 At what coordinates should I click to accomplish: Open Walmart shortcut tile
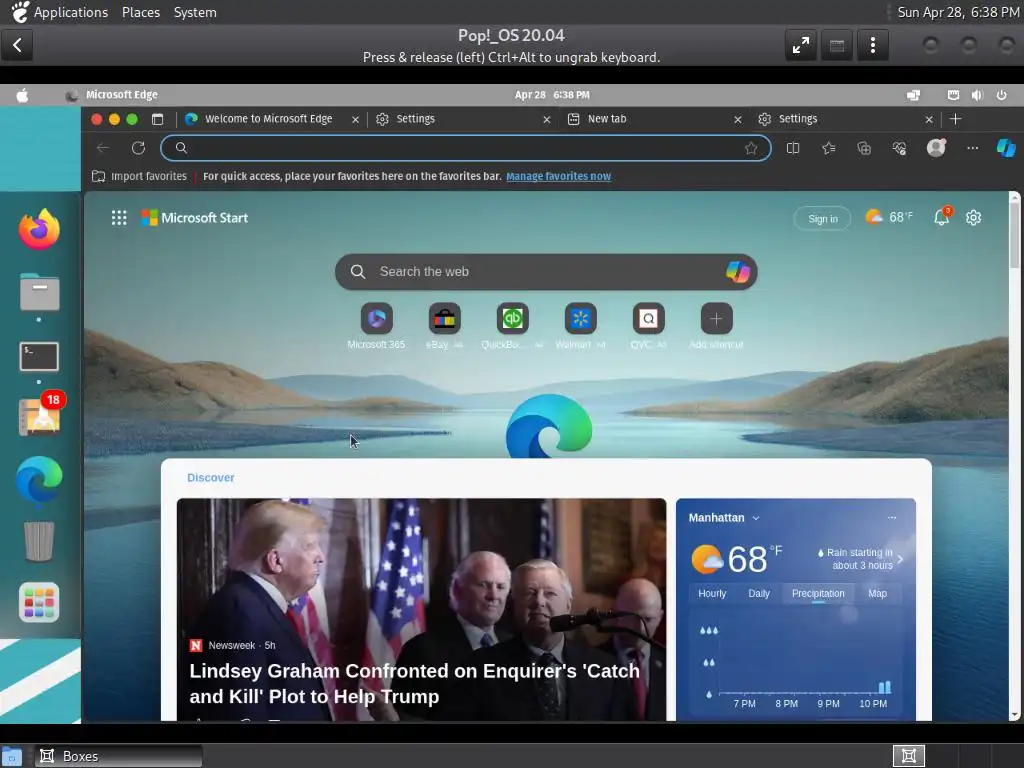581,319
